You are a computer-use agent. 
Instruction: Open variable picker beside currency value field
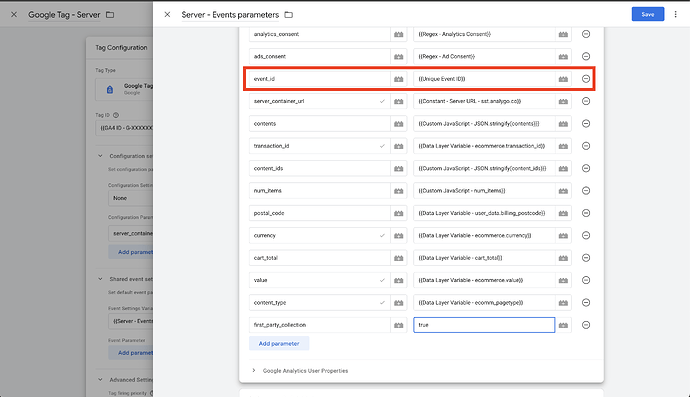point(563,236)
